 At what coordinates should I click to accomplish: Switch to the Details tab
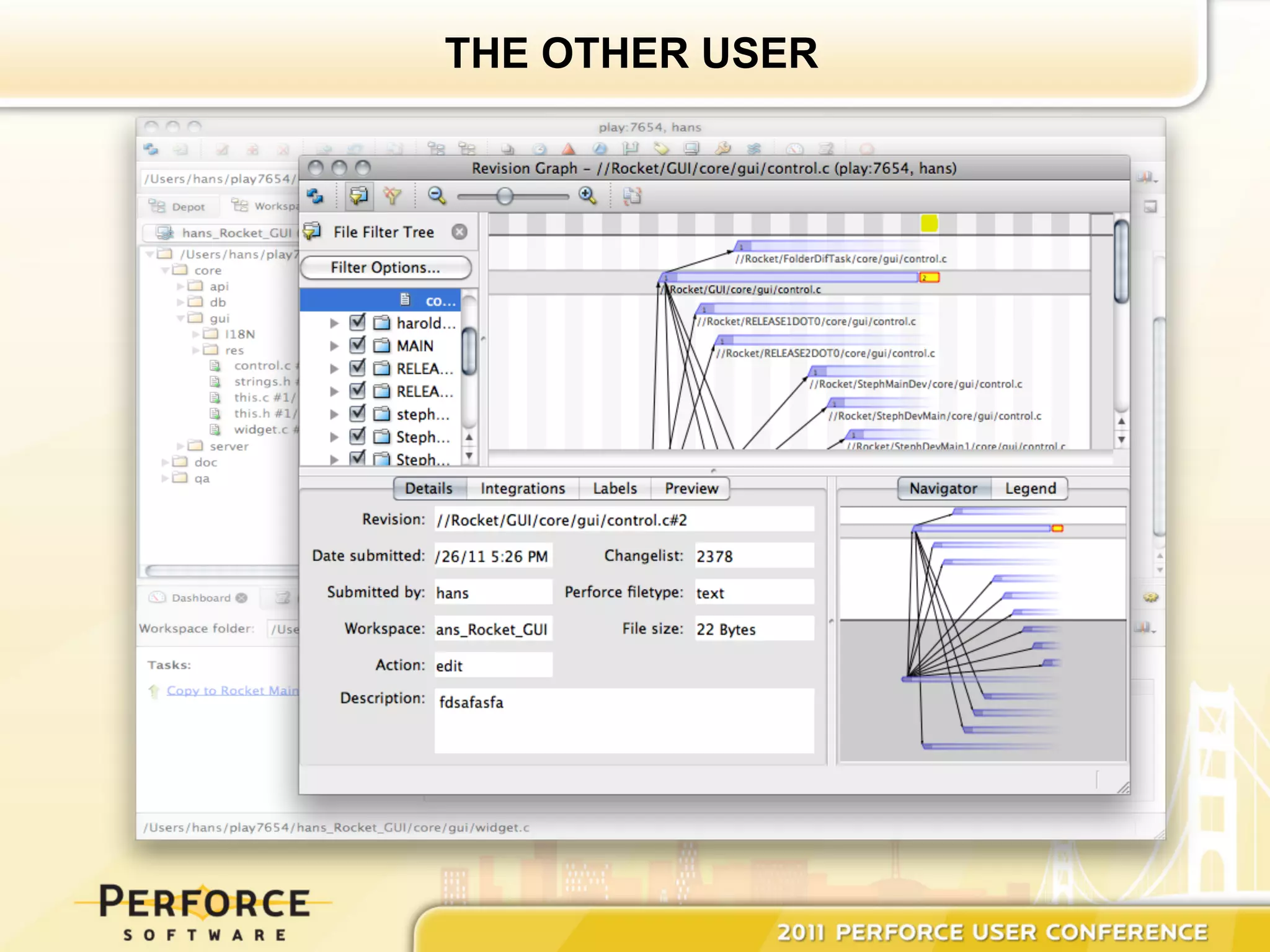[429, 488]
